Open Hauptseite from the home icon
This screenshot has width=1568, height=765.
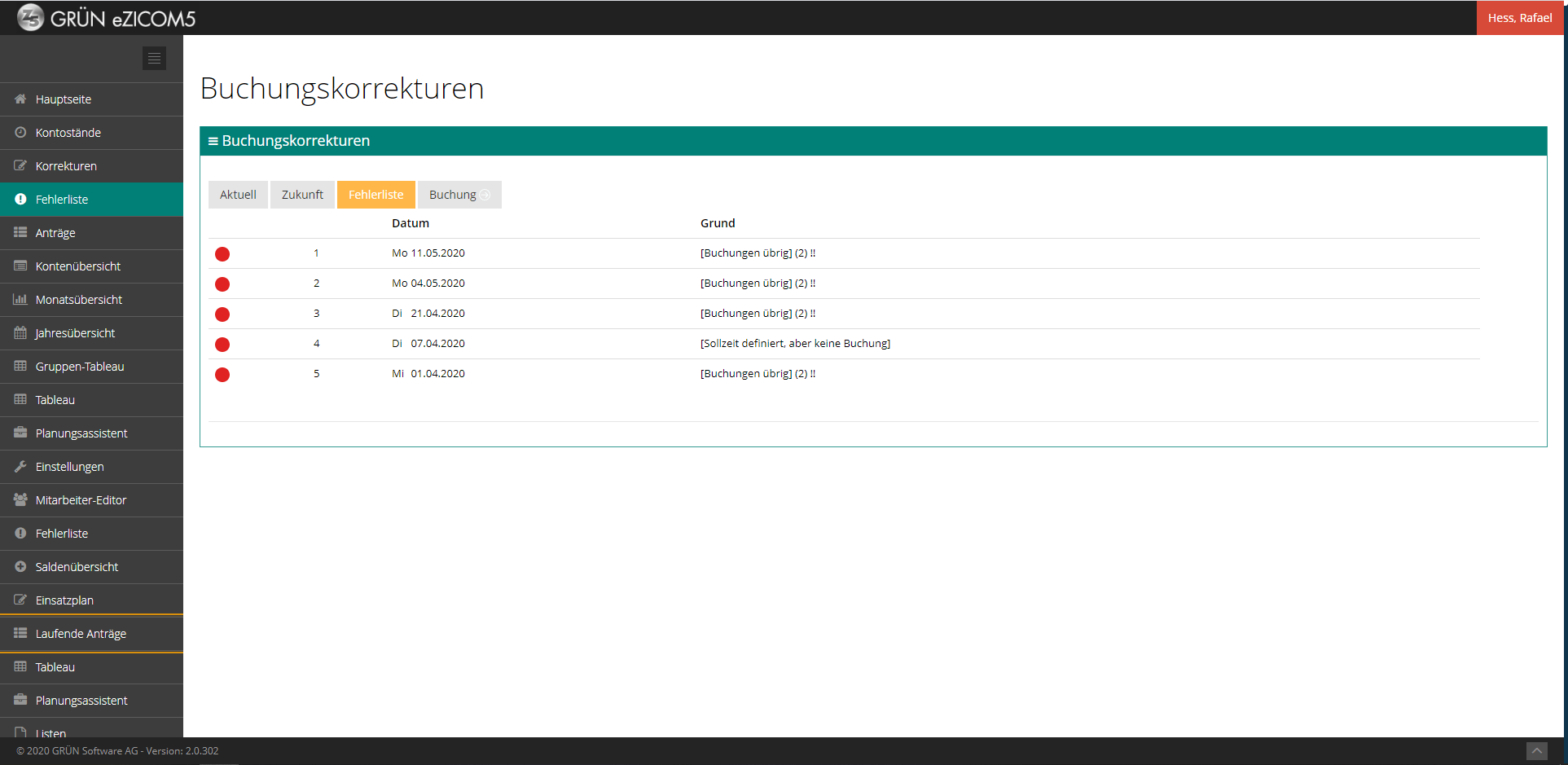click(20, 99)
